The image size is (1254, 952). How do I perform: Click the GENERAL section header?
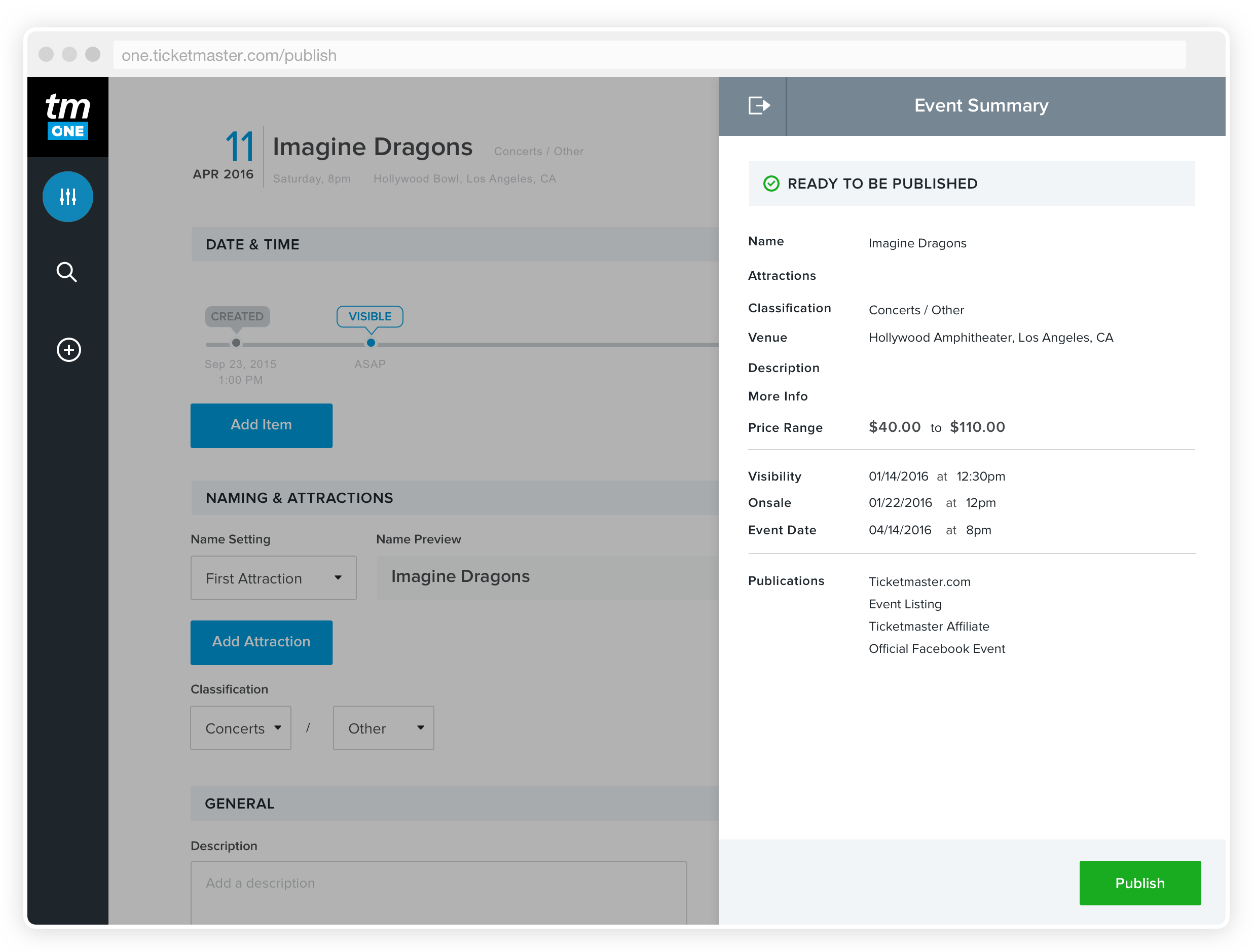(455, 803)
